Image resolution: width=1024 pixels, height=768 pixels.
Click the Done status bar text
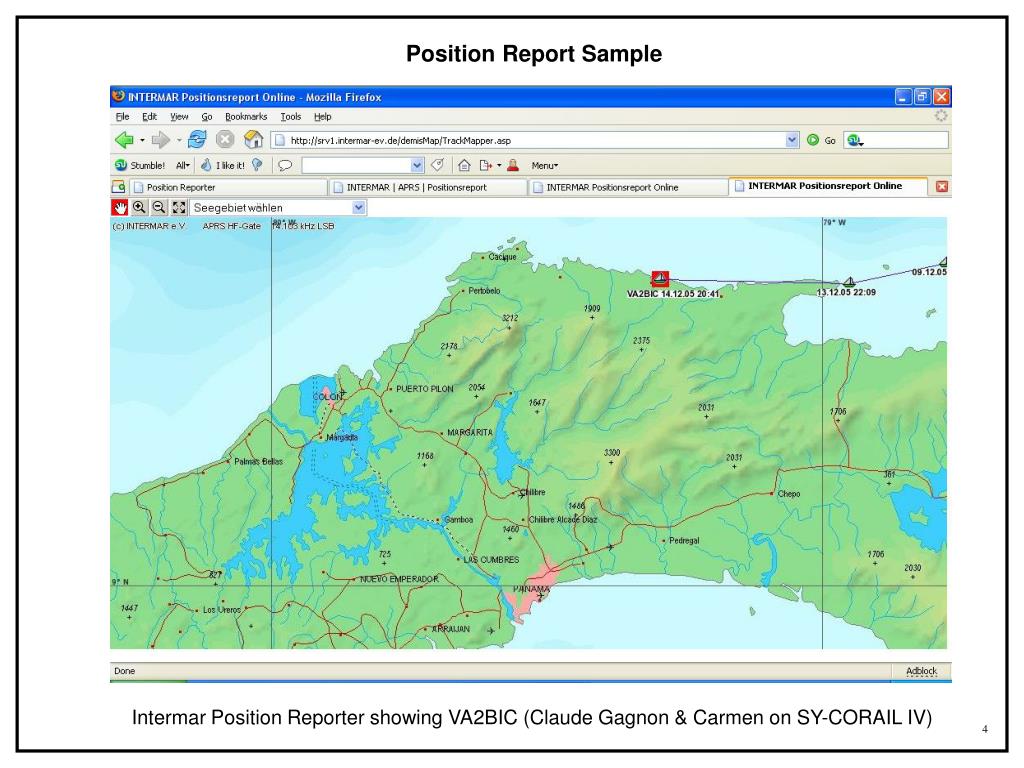tap(124, 671)
